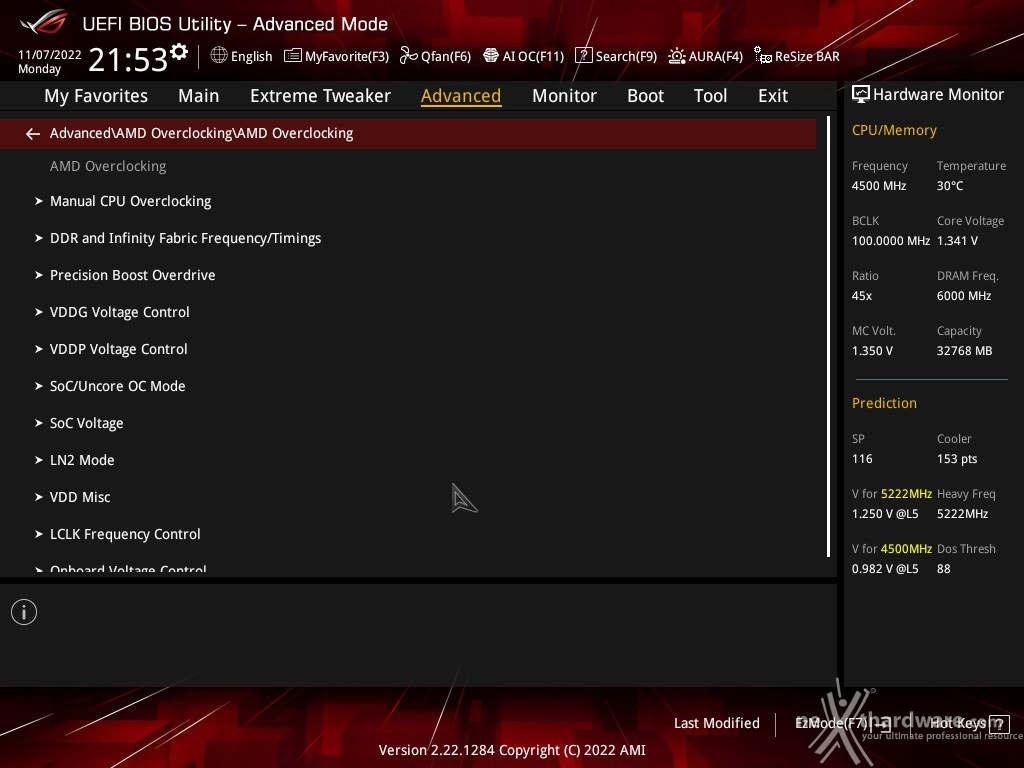Screen dimensions: 1024x768
Task: Click the 11/07/2022 date text
Action: point(50,55)
